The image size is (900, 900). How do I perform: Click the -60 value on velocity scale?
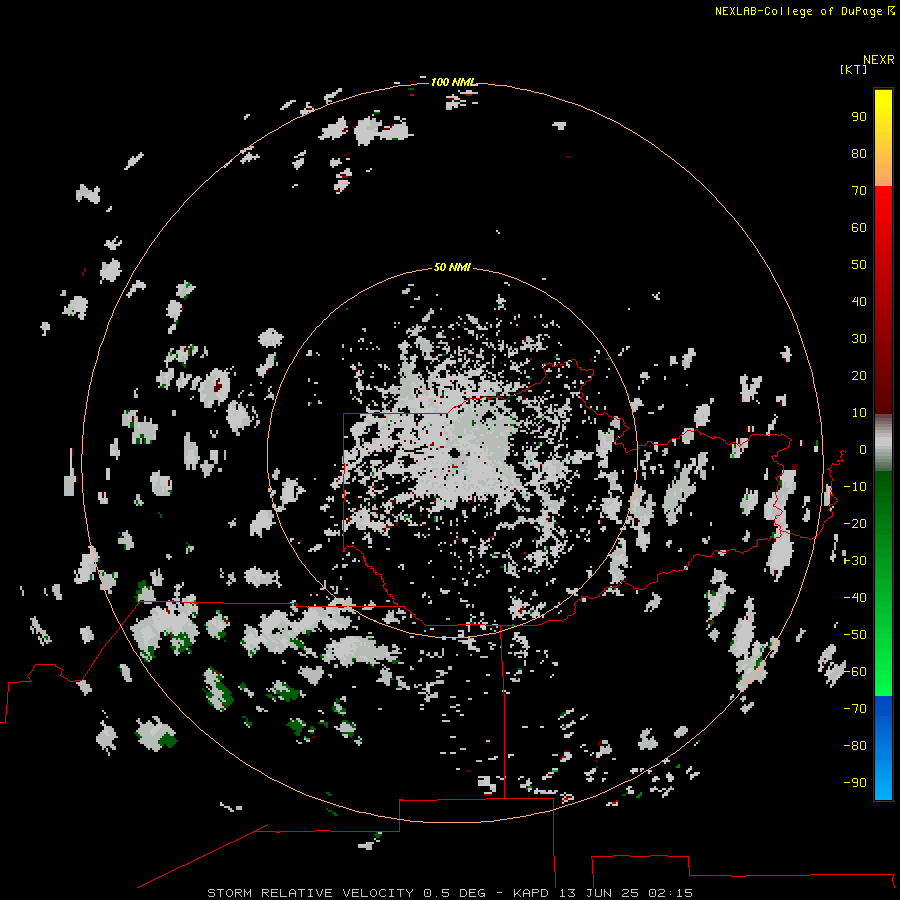point(855,672)
